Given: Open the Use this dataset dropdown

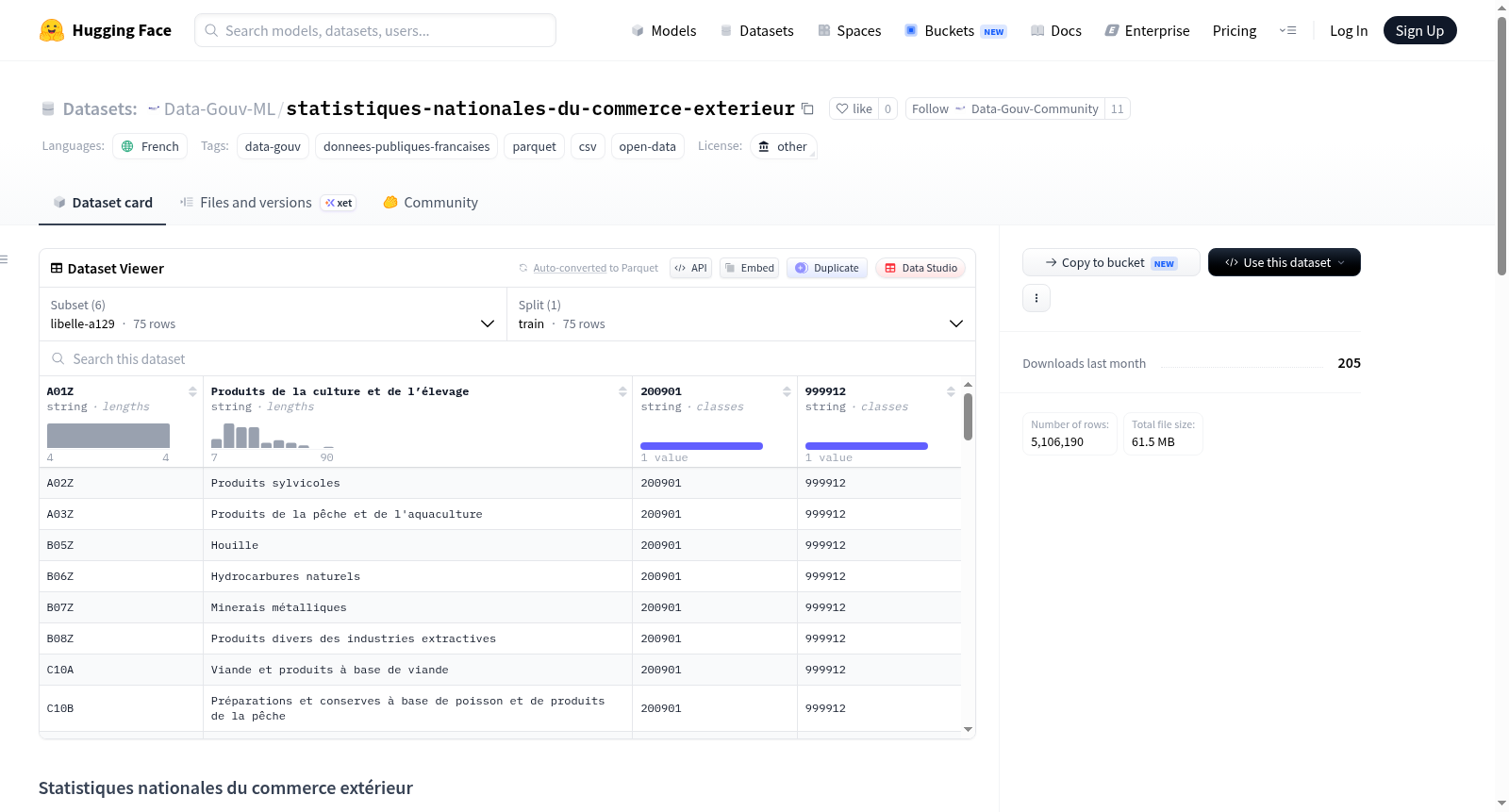Looking at the screenshot, I should [1284, 262].
